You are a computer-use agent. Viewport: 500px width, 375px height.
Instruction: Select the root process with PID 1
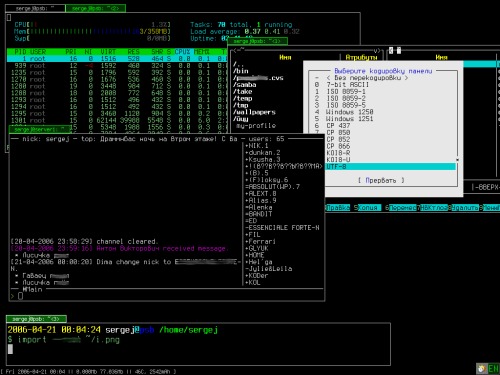tap(117, 59)
